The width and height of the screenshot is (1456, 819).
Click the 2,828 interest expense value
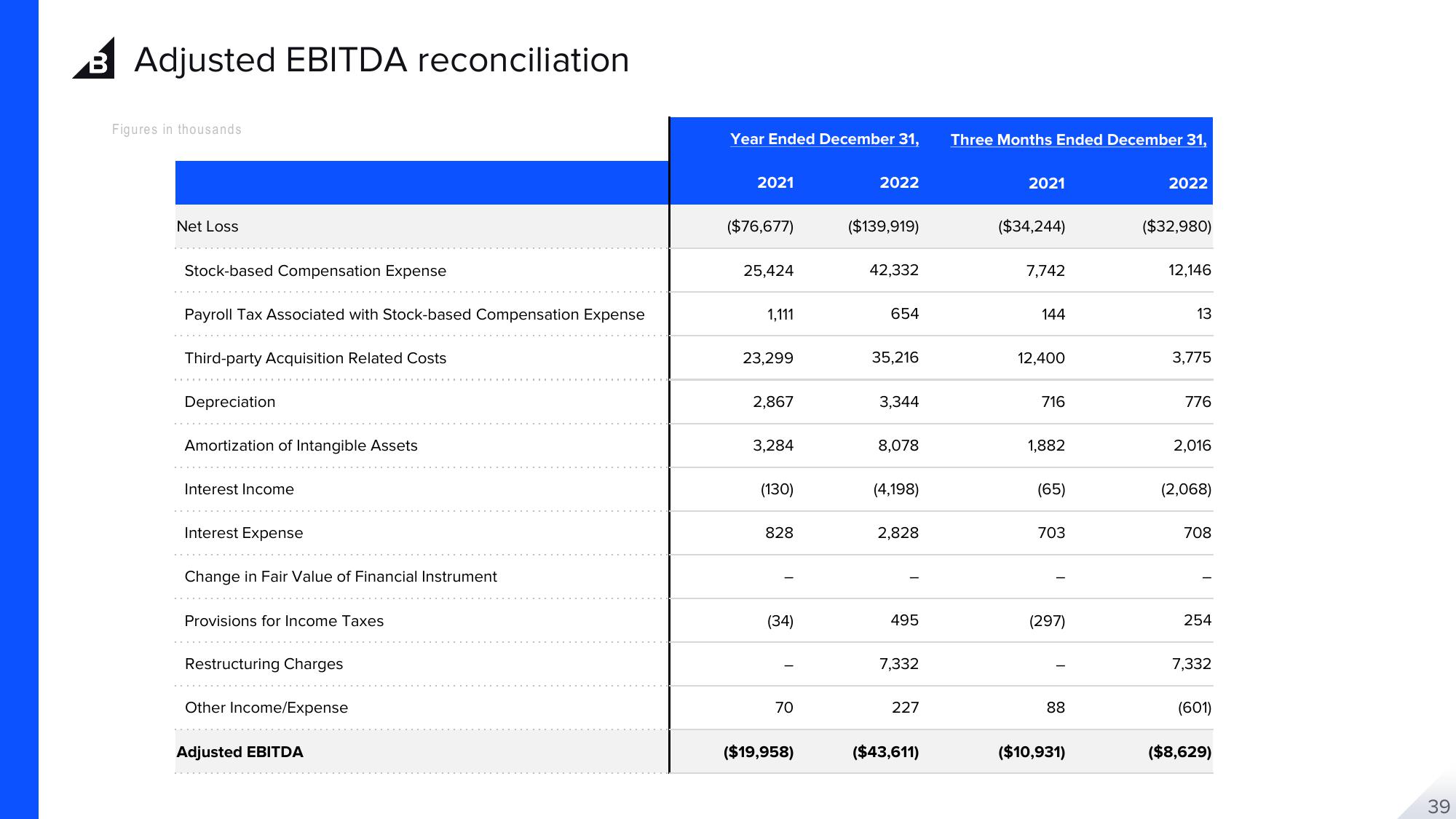pos(898,533)
